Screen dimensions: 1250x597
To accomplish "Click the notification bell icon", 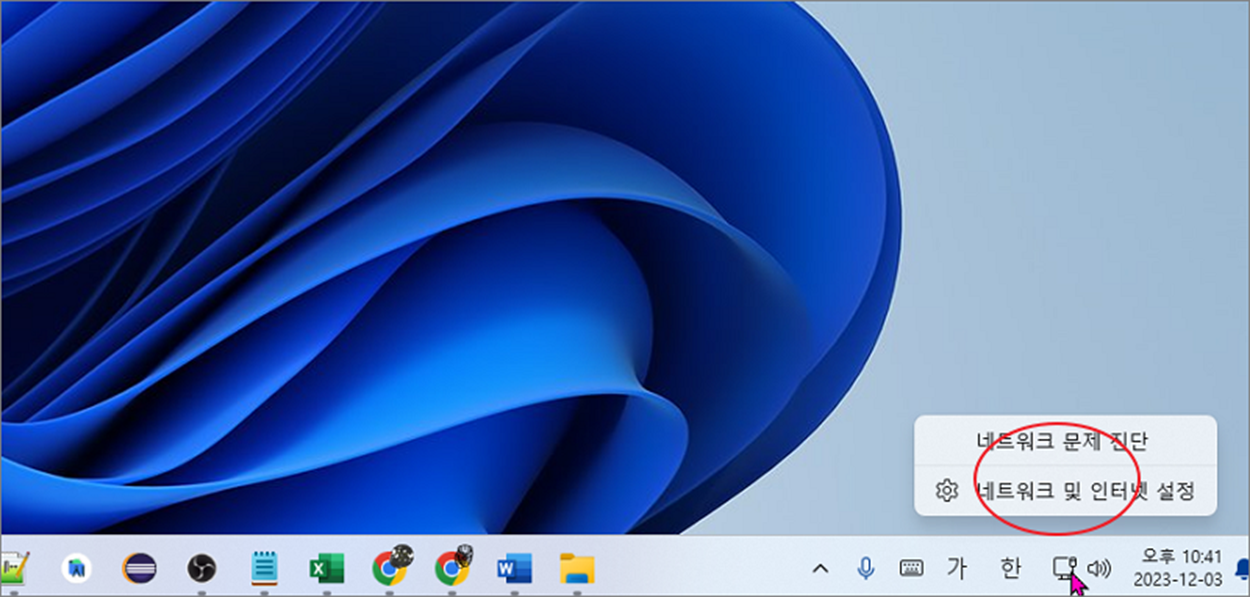I will (1243, 569).
